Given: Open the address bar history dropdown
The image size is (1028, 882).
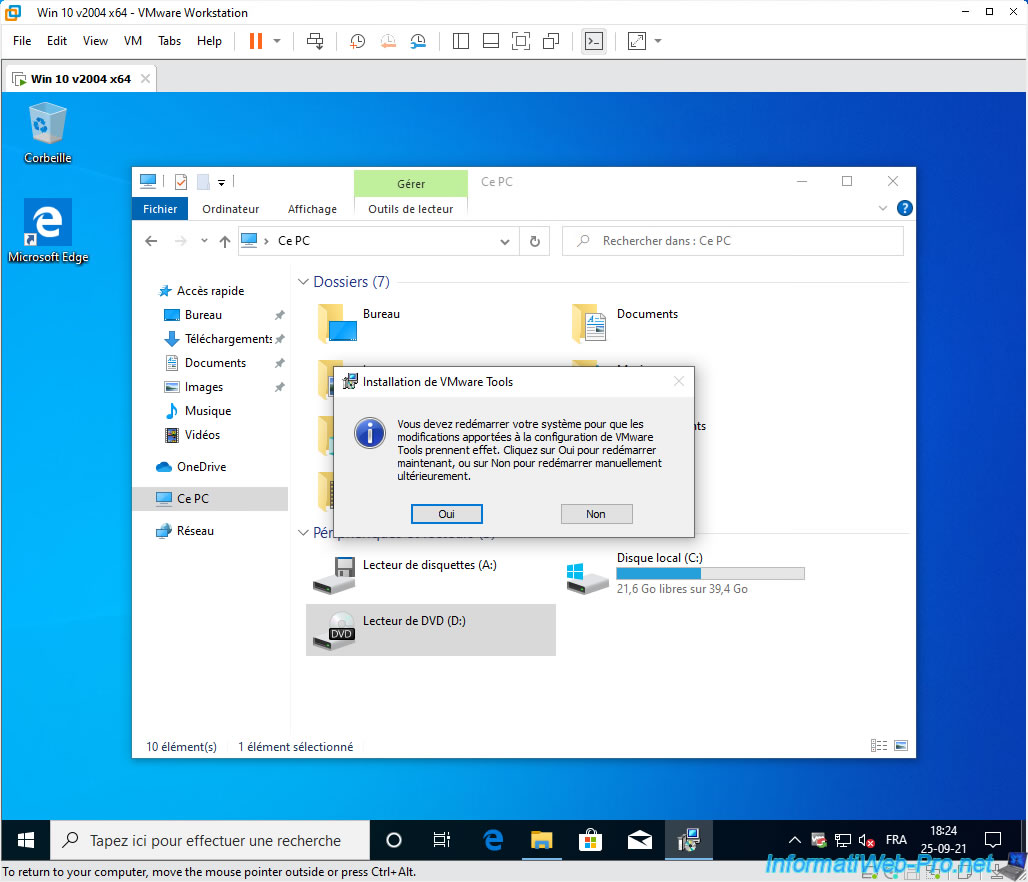Looking at the screenshot, I should pyautogui.click(x=505, y=241).
